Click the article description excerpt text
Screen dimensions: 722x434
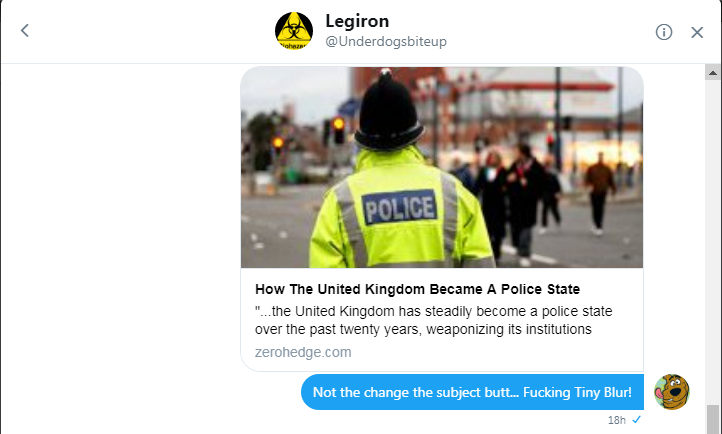point(433,320)
